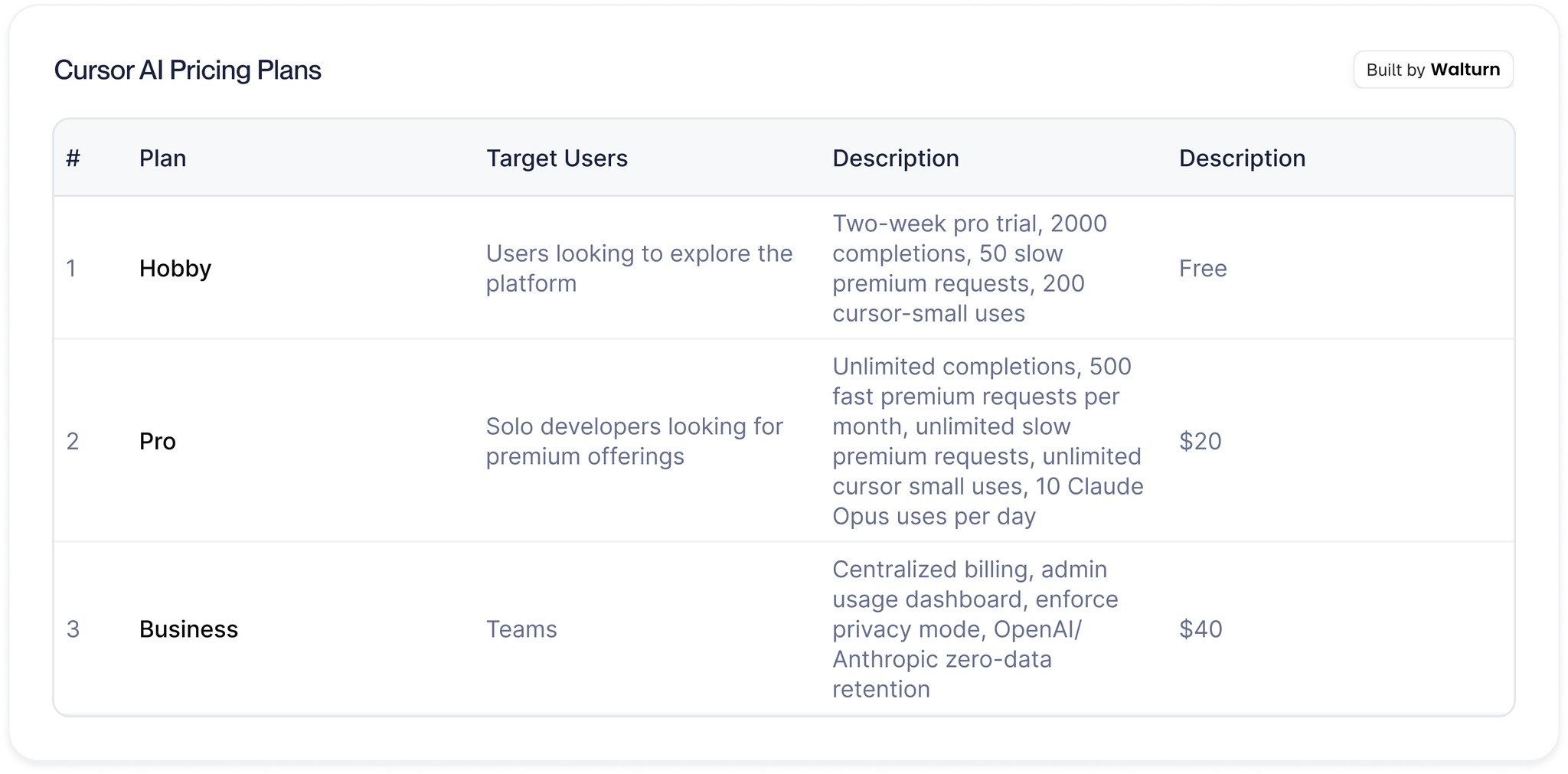The height and width of the screenshot is (774, 1568).
Task: Select the Hobby plan name
Action: coord(175,269)
